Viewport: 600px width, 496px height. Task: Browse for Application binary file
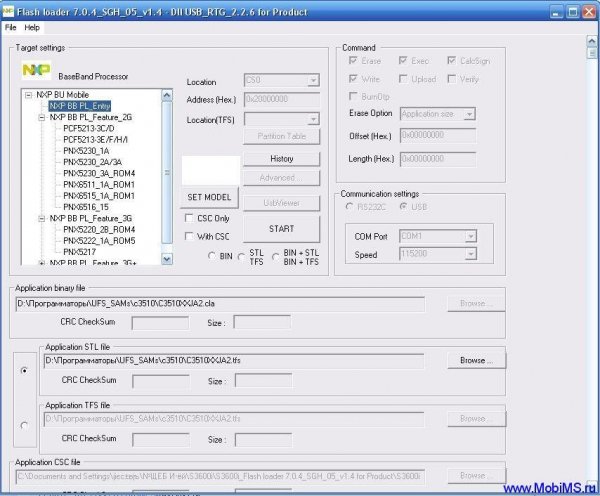[476, 304]
